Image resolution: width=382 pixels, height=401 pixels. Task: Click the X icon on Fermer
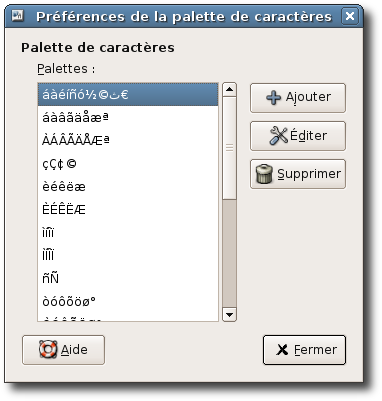coord(282,350)
